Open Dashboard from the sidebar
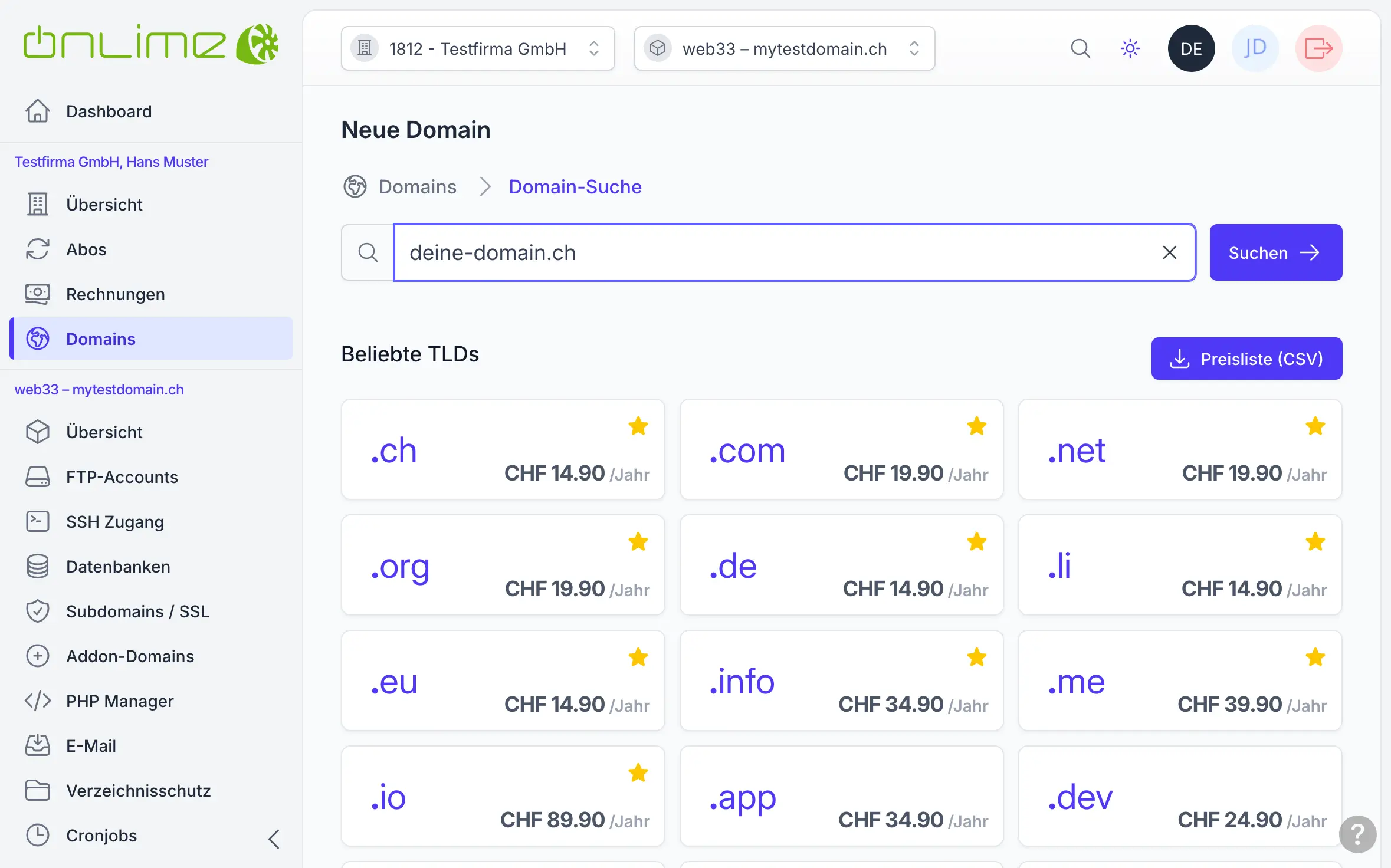Image resolution: width=1391 pixels, height=868 pixels. pyautogui.click(x=109, y=111)
